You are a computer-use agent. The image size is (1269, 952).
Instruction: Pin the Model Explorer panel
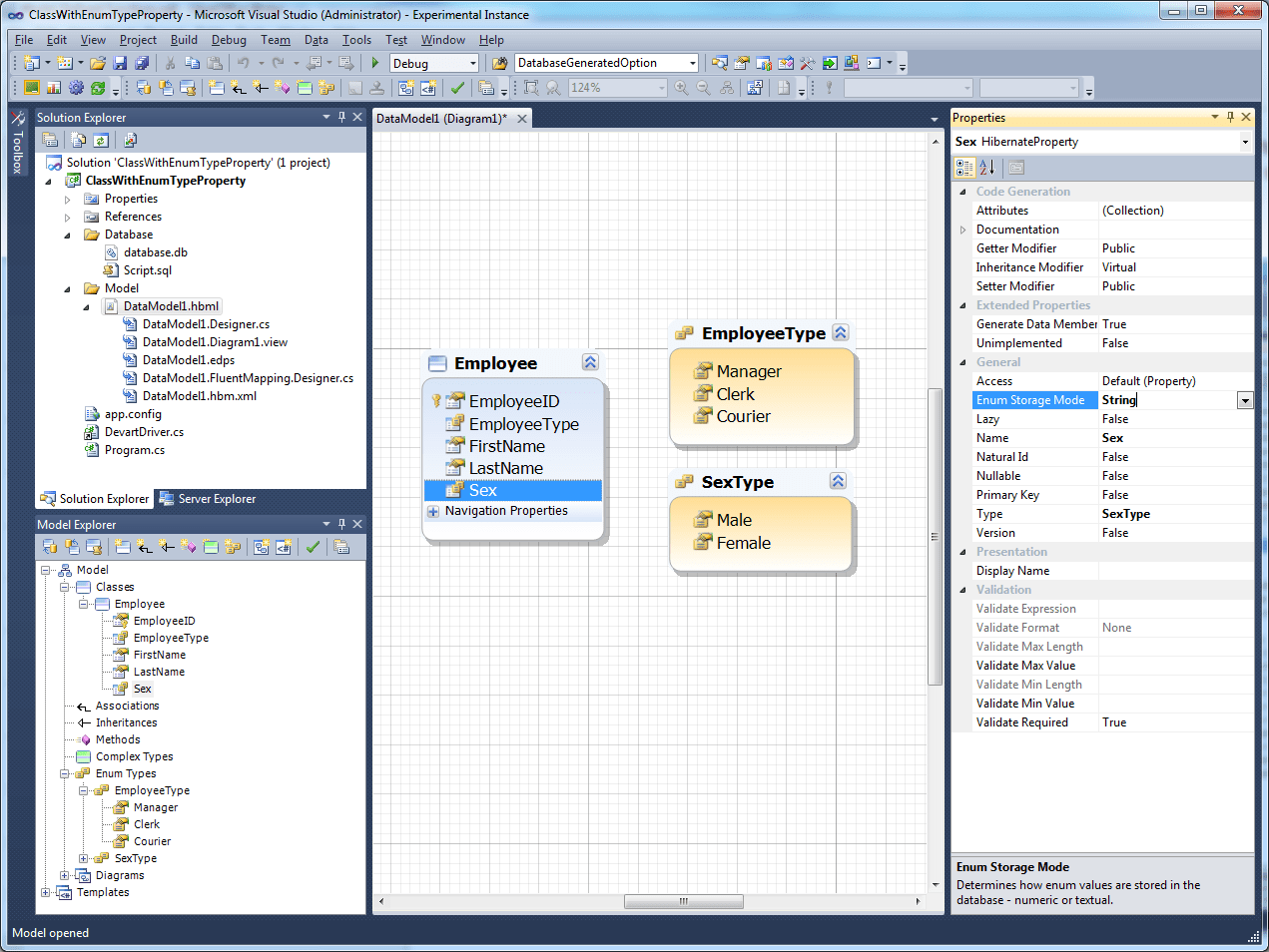tap(340, 524)
